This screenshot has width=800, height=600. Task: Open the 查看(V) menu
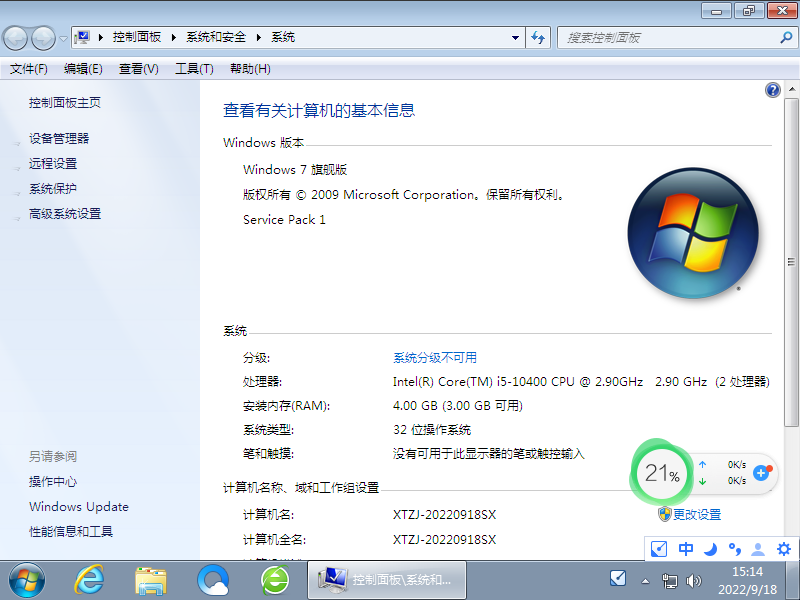coord(139,69)
